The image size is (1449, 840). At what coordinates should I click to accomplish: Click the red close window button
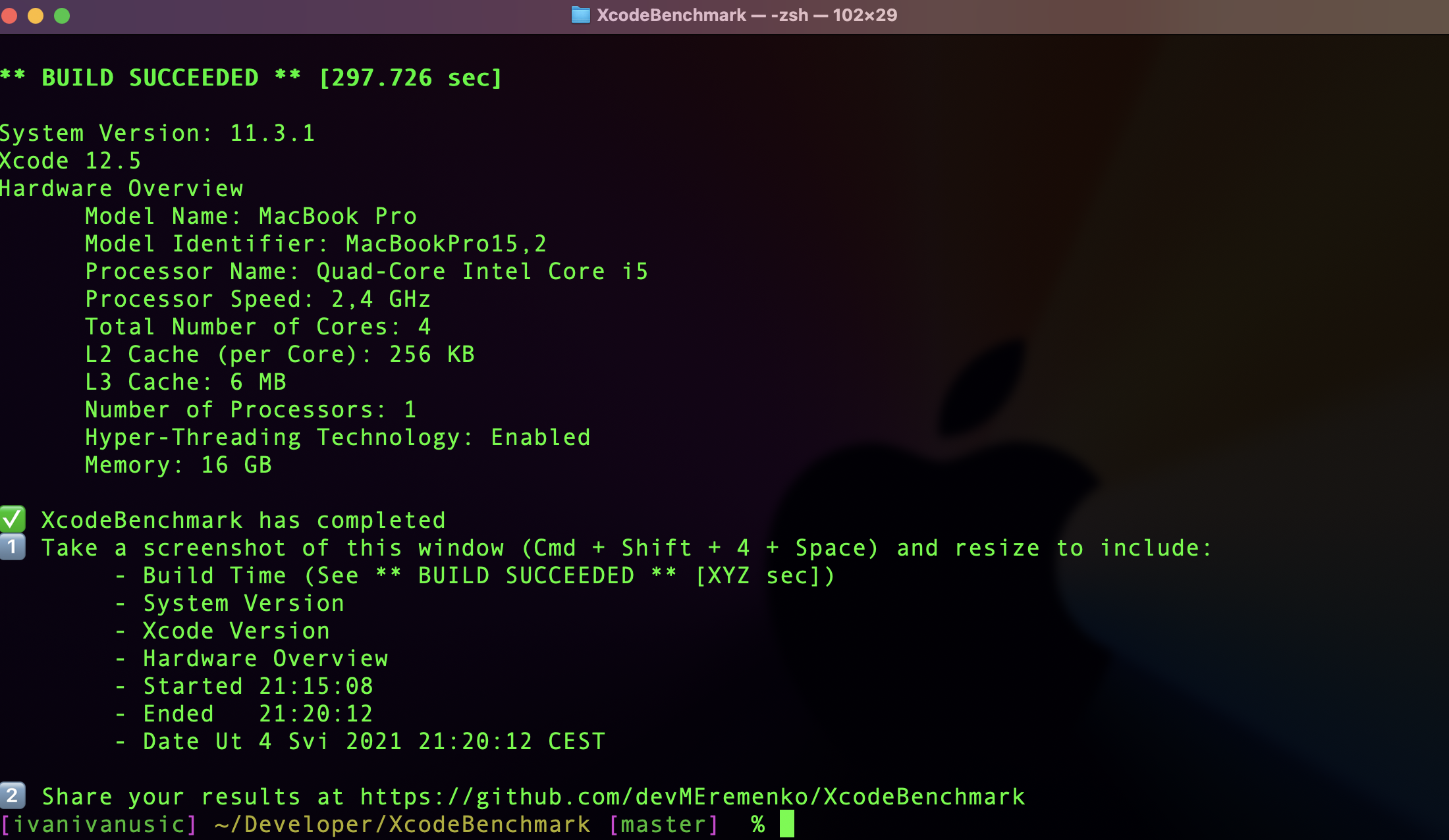pyautogui.click(x=9, y=15)
